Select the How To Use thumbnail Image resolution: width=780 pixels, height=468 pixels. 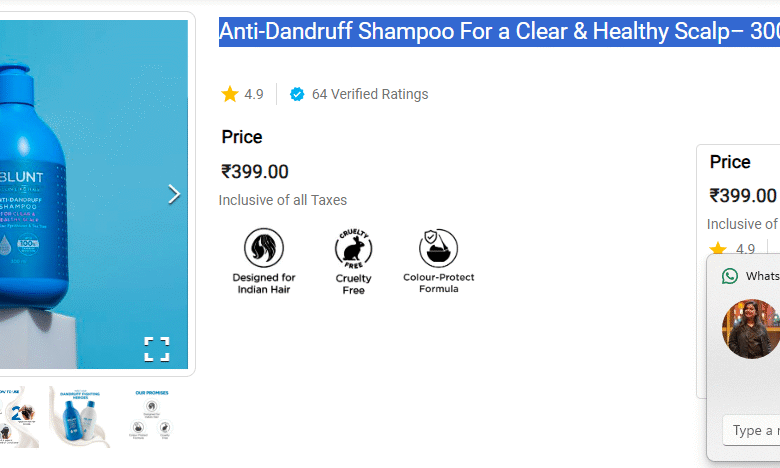click(x=18, y=415)
